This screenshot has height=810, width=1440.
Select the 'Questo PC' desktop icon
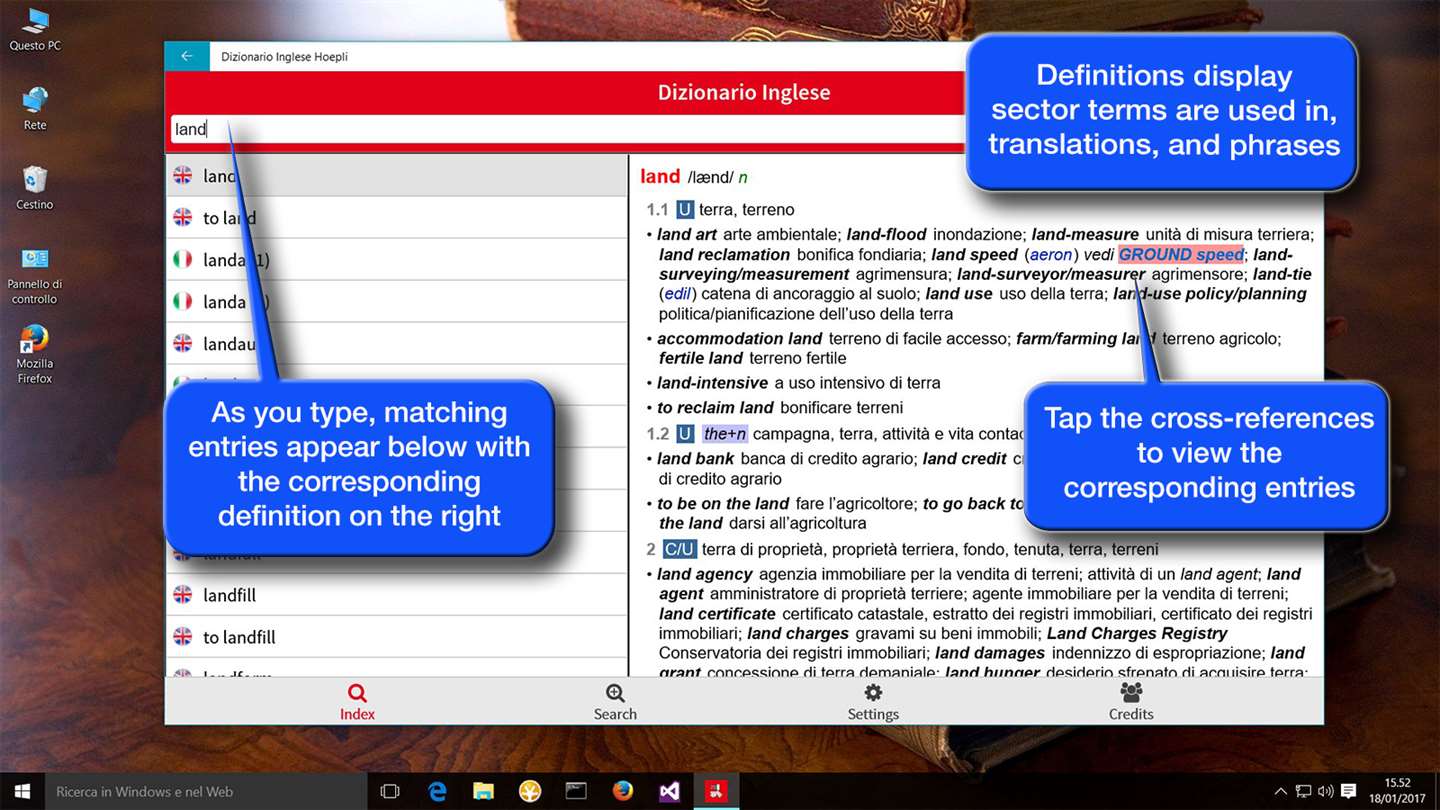[35, 29]
